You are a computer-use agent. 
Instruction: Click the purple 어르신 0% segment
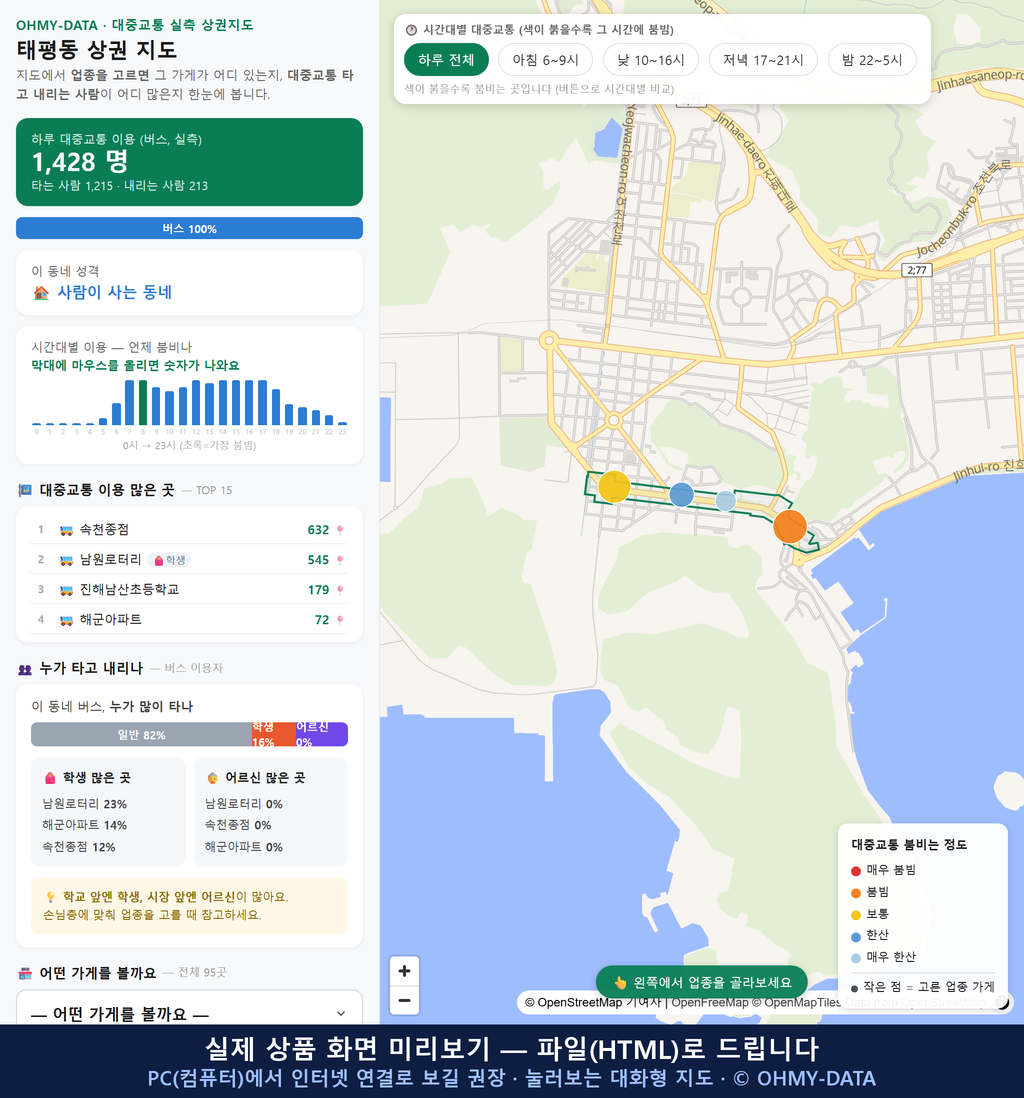[x=321, y=735]
